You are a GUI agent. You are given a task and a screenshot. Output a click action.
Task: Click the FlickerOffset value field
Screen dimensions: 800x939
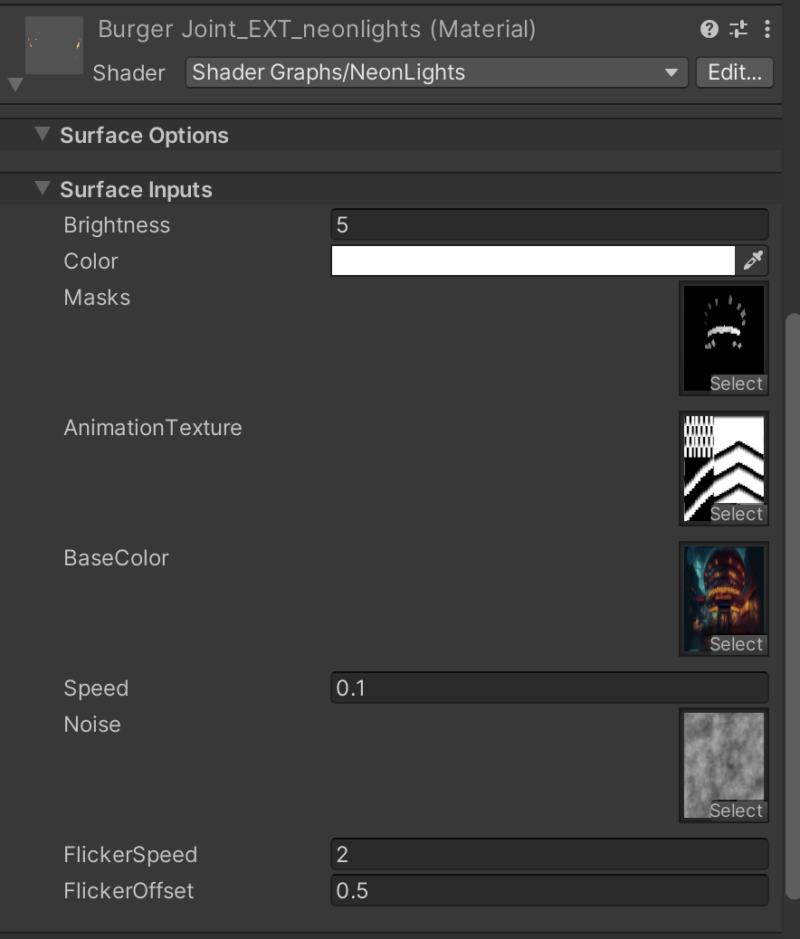(549, 890)
